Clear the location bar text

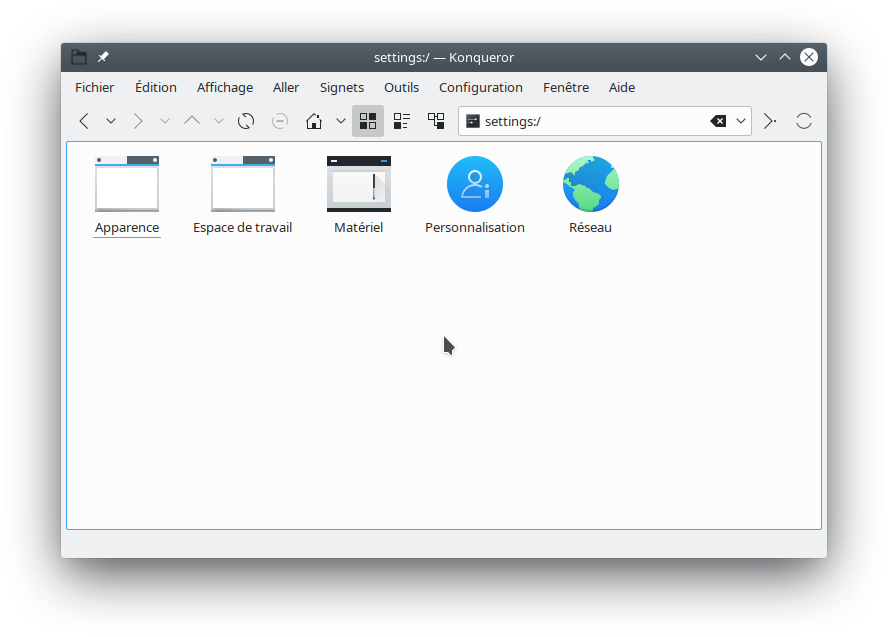[718, 121]
